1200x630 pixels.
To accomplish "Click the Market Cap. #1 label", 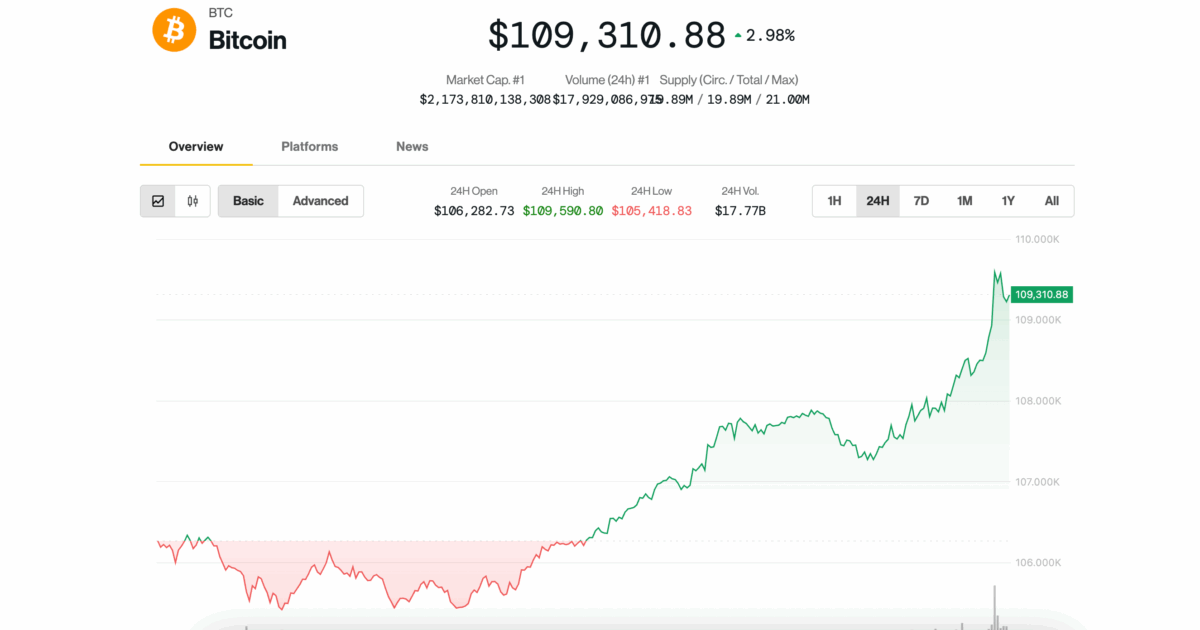I will (x=485, y=80).
